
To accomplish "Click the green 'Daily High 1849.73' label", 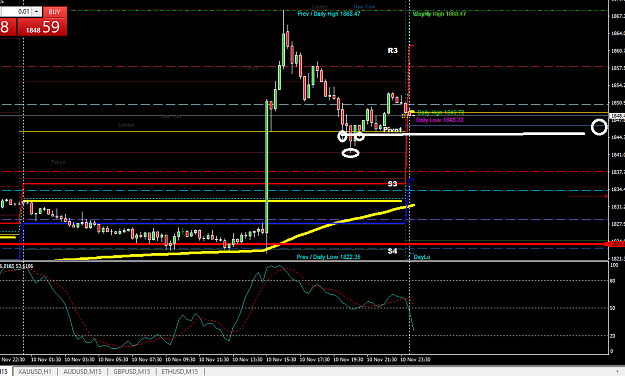I will (x=441, y=113).
